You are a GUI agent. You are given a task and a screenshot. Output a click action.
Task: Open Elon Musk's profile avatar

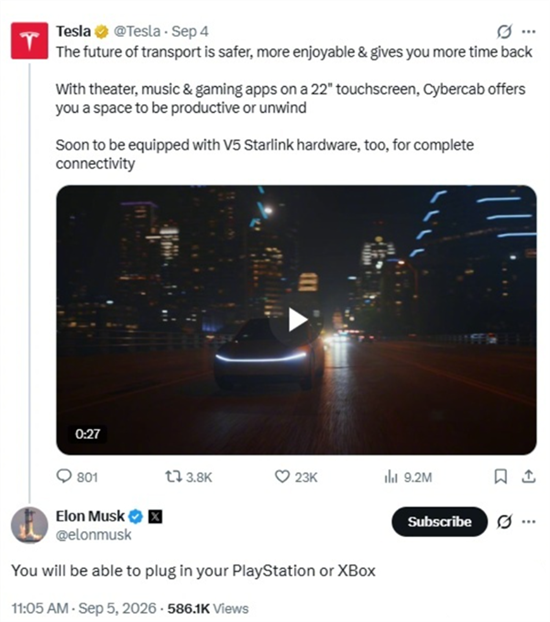coord(29,525)
